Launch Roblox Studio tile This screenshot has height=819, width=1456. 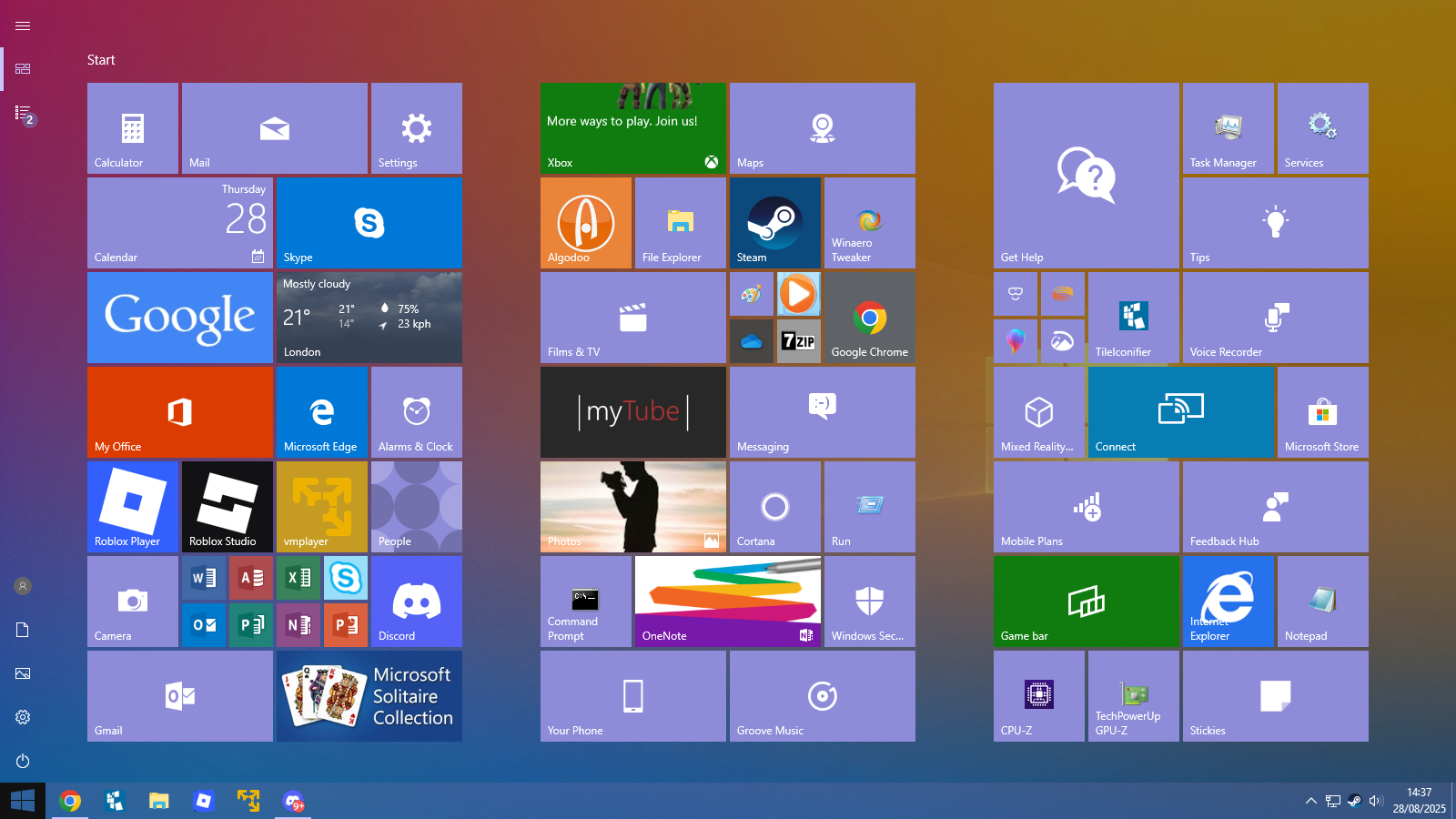(227, 507)
